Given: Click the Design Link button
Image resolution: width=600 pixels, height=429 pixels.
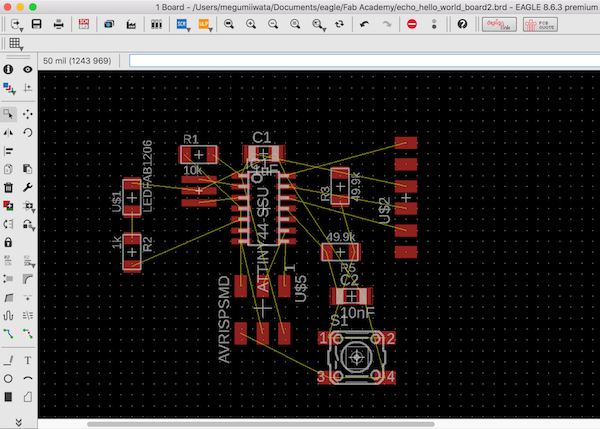Looking at the screenshot, I should point(499,24).
